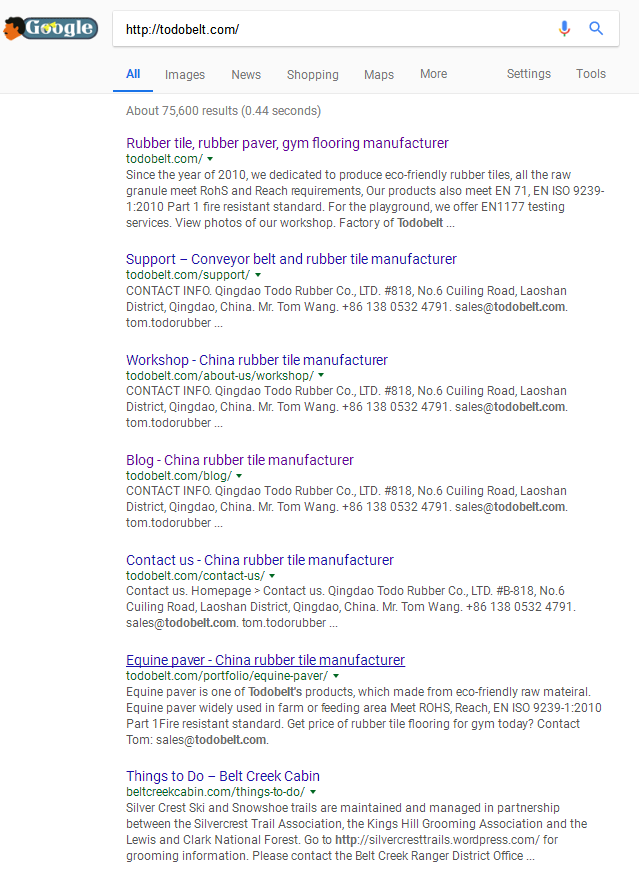Click the green URL todobelt.com/portfolio/equine-paver/
The width and height of the screenshot is (639, 880).
[x=227, y=676]
